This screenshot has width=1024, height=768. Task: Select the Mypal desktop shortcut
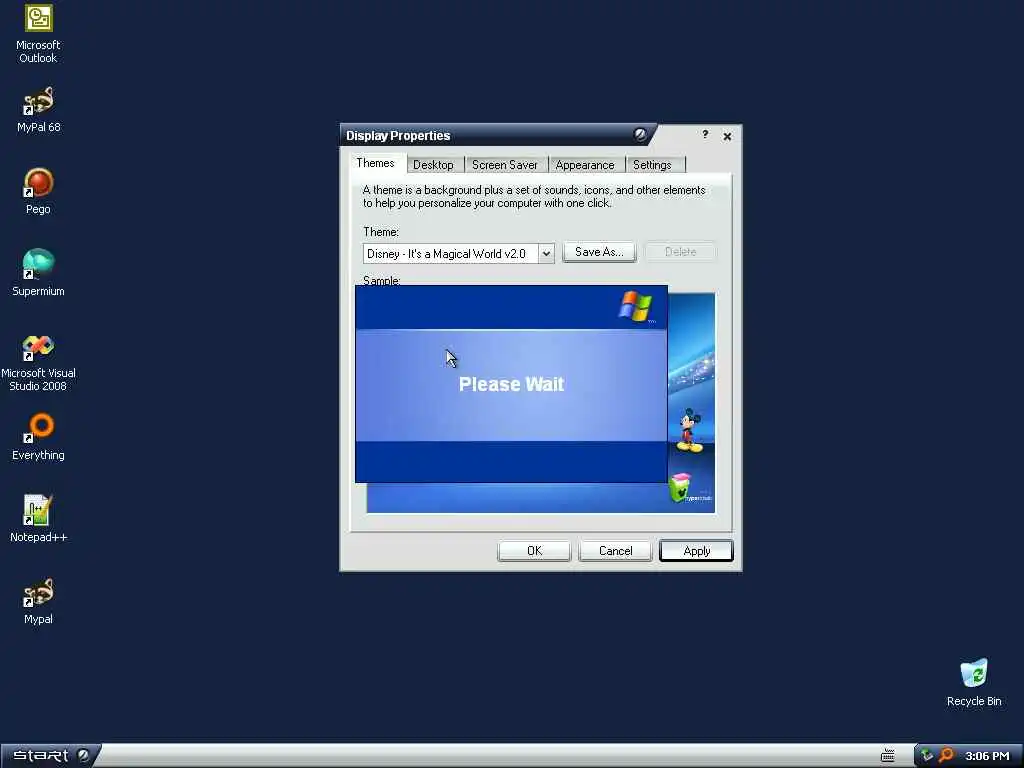(x=38, y=601)
